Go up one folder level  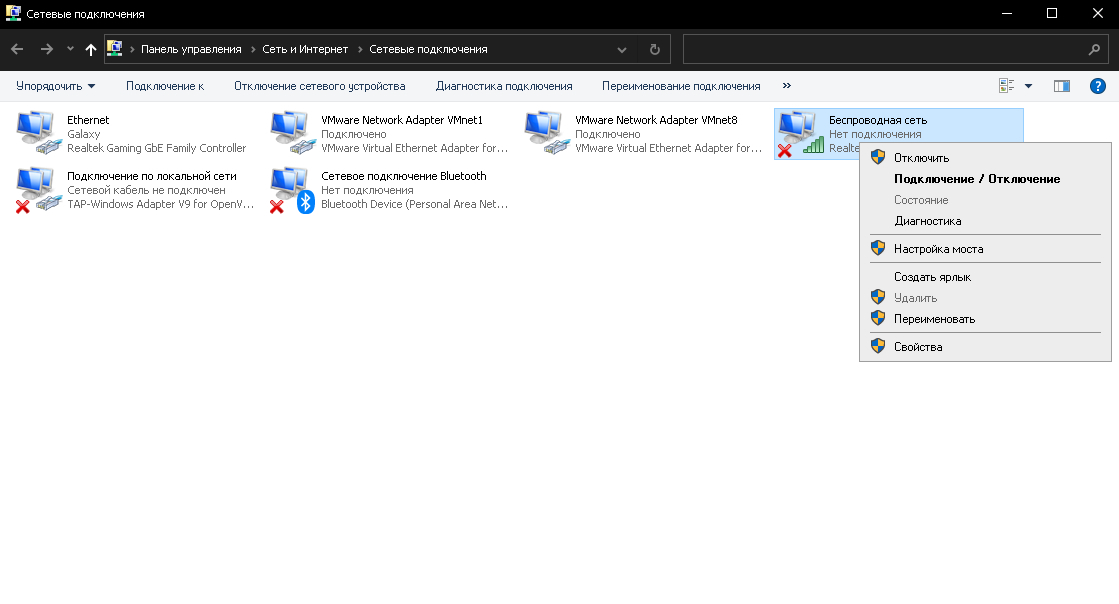point(91,49)
